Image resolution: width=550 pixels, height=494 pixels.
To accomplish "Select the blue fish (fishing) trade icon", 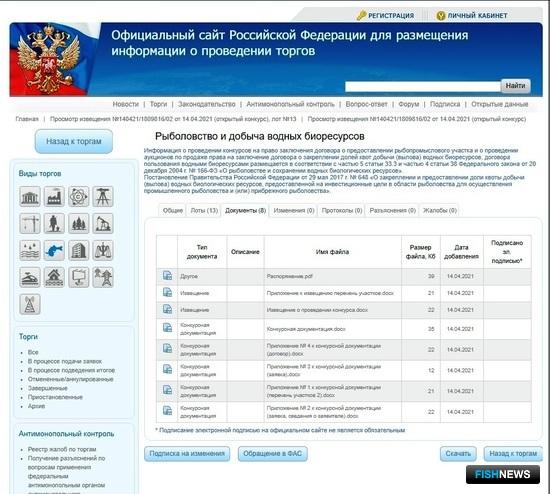I will point(54,251).
